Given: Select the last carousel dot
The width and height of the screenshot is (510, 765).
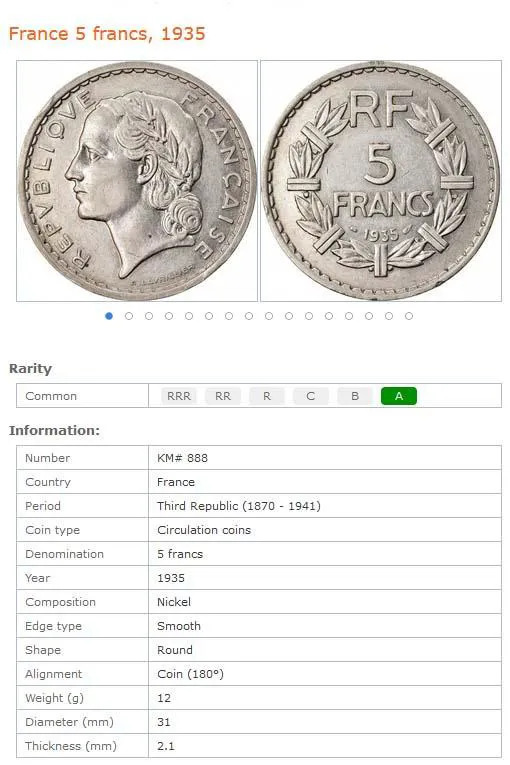Looking at the screenshot, I should tap(409, 316).
